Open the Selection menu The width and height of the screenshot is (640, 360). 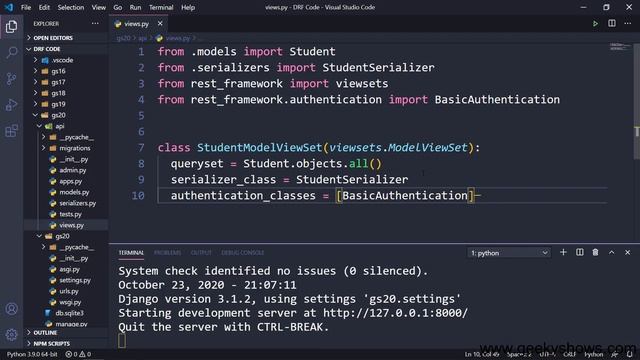coord(71,7)
